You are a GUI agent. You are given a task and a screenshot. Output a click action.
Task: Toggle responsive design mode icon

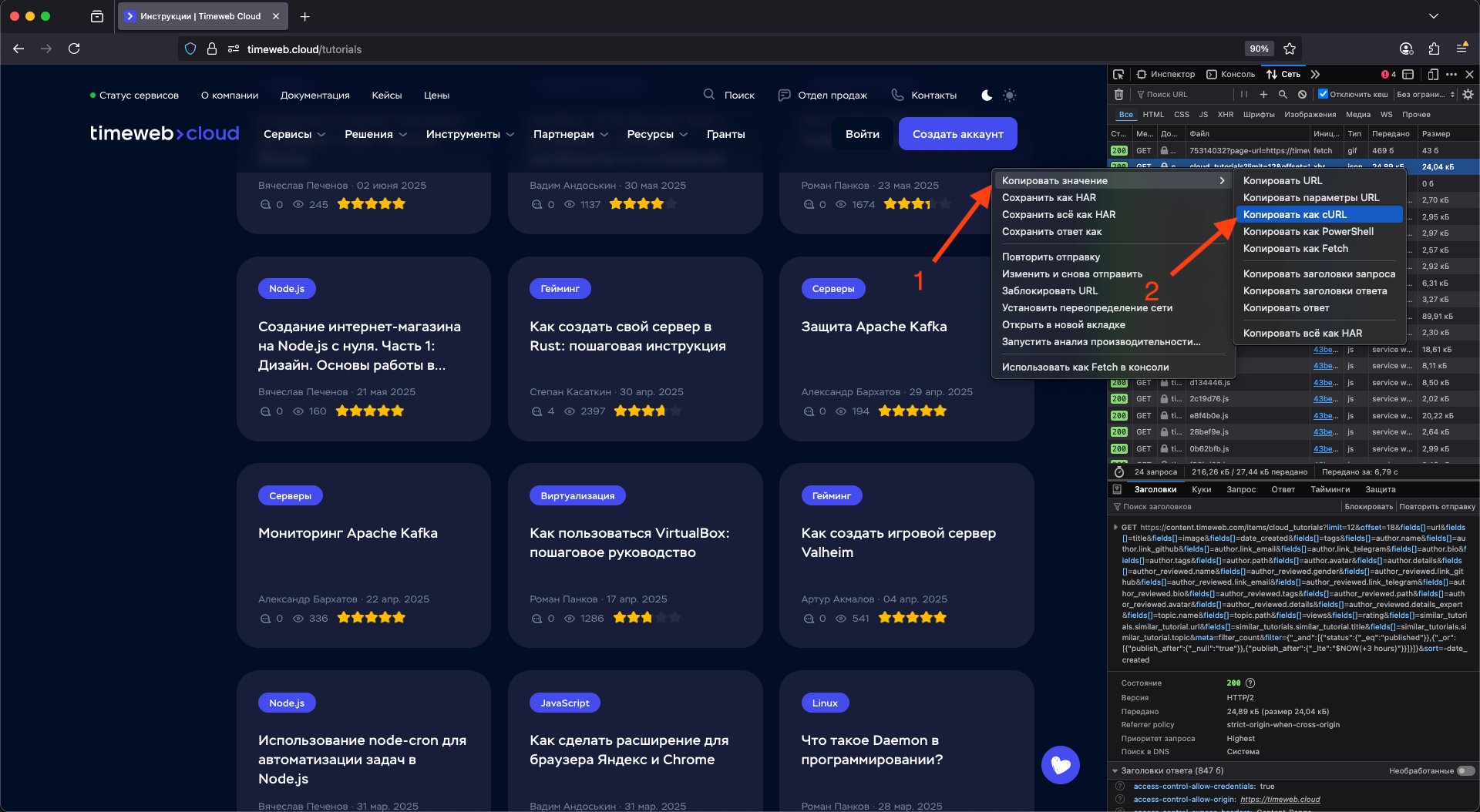point(1433,75)
